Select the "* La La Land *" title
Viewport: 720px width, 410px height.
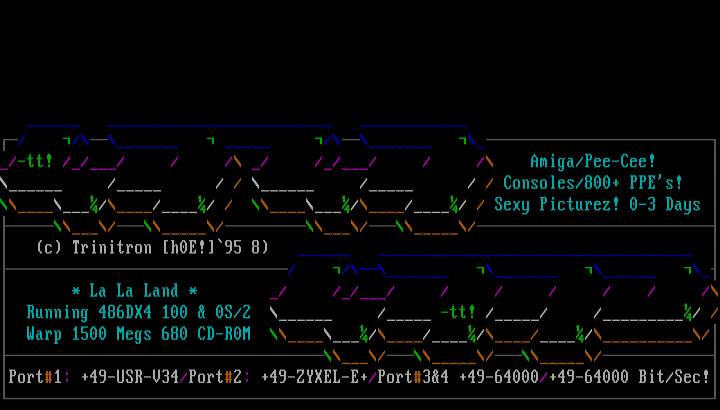(x=139, y=291)
